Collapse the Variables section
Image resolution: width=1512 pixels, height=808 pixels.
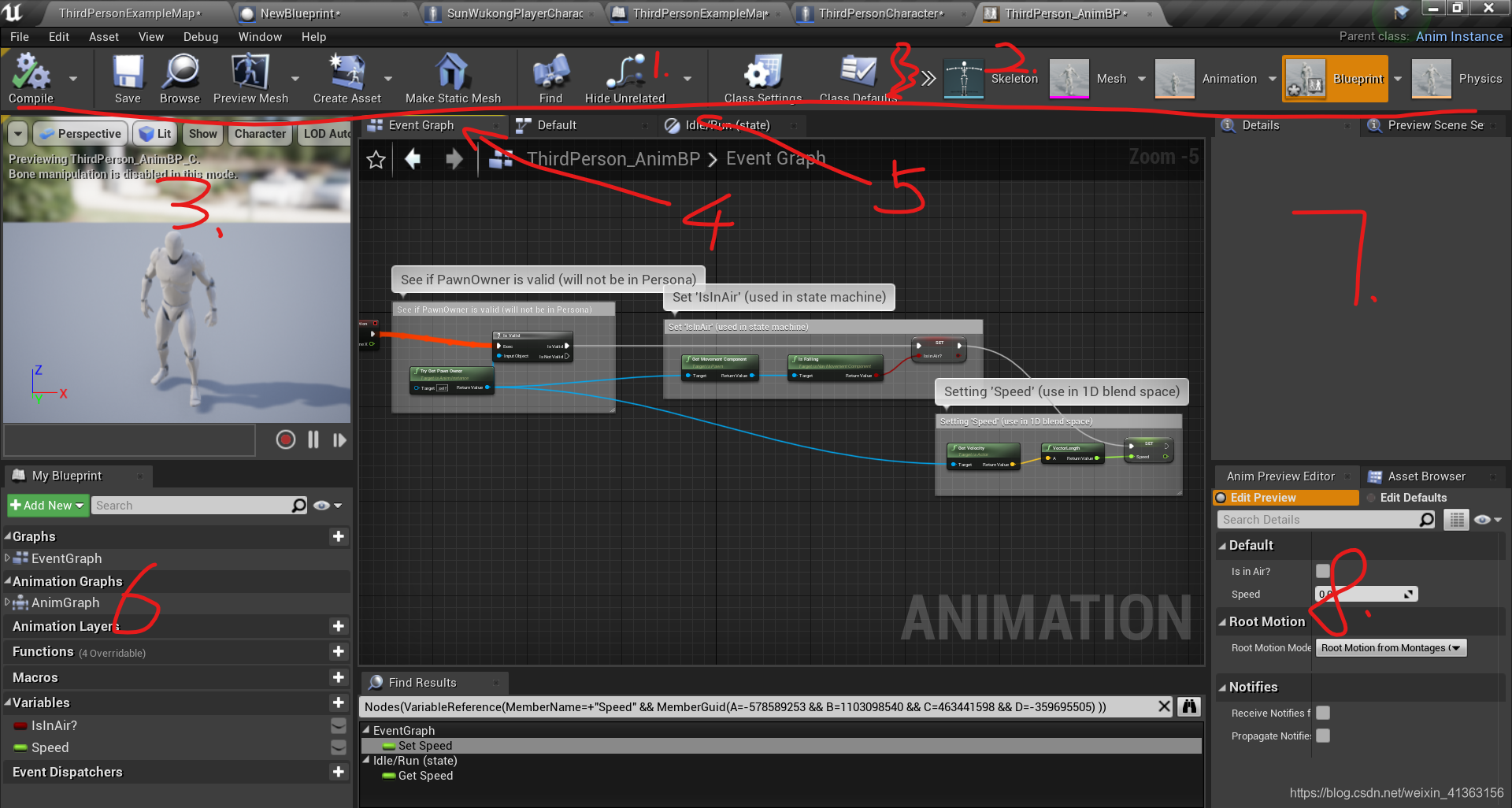[8, 702]
